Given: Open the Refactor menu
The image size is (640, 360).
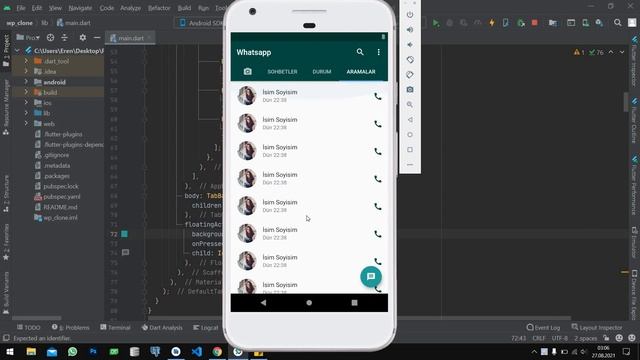Looking at the screenshot, I should coord(159,8).
